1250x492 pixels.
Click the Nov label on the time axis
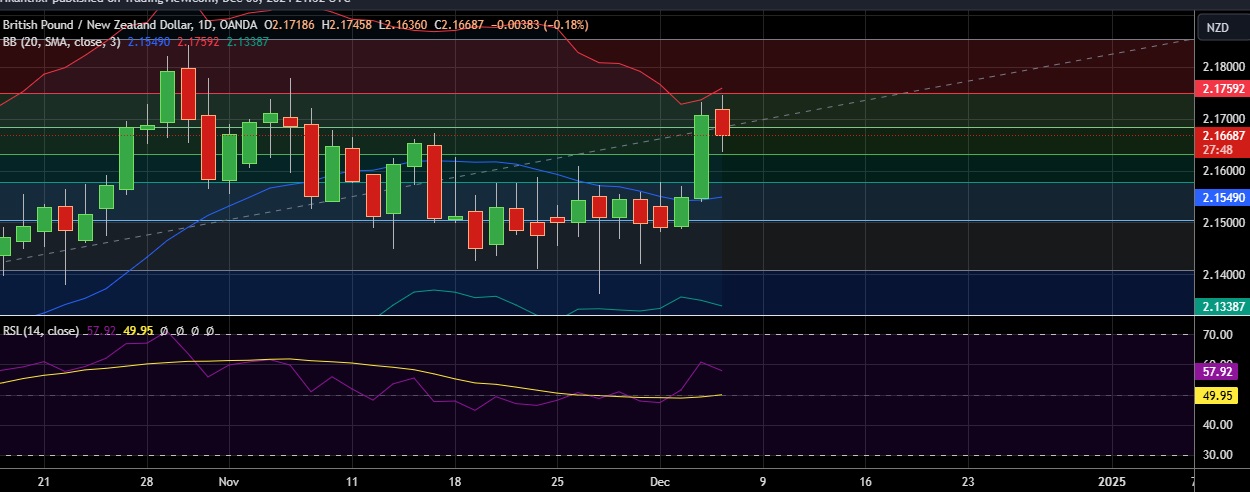pos(227,481)
